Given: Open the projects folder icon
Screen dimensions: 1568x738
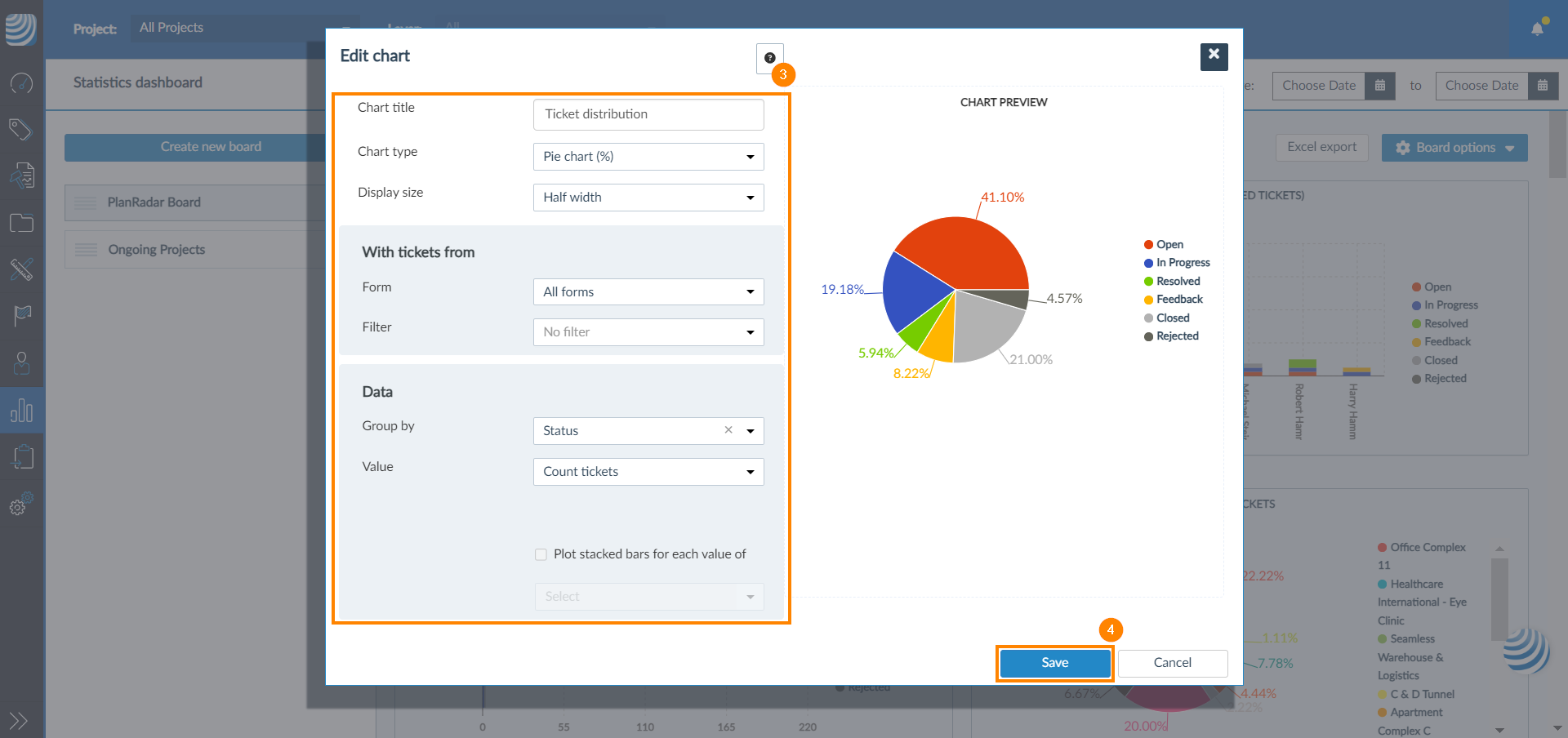Looking at the screenshot, I should 22,222.
